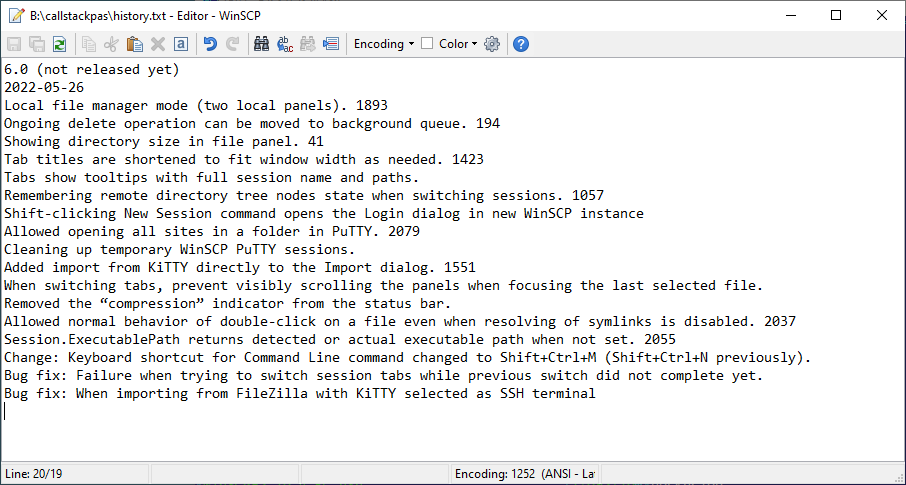Open editor preferences gear icon
906x485 pixels.
tap(492, 44)
